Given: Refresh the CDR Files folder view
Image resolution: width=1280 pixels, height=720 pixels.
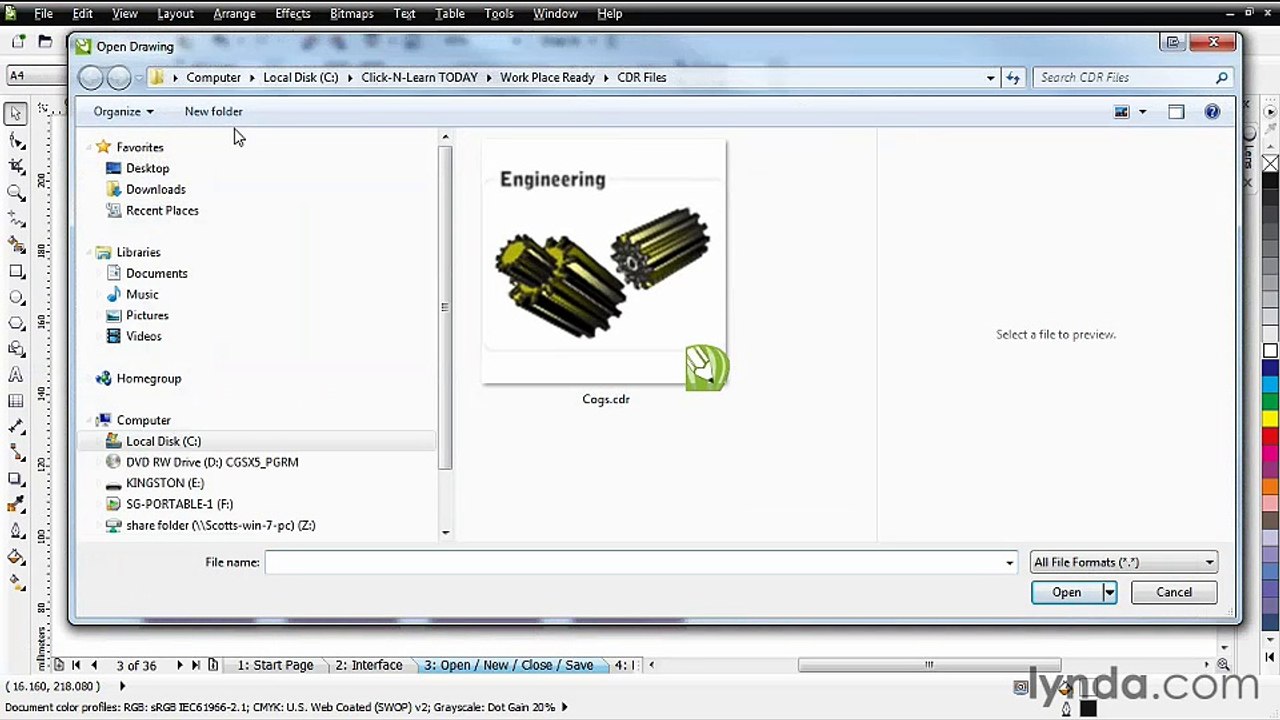Looking at the screenshot, I should 1013,77.
